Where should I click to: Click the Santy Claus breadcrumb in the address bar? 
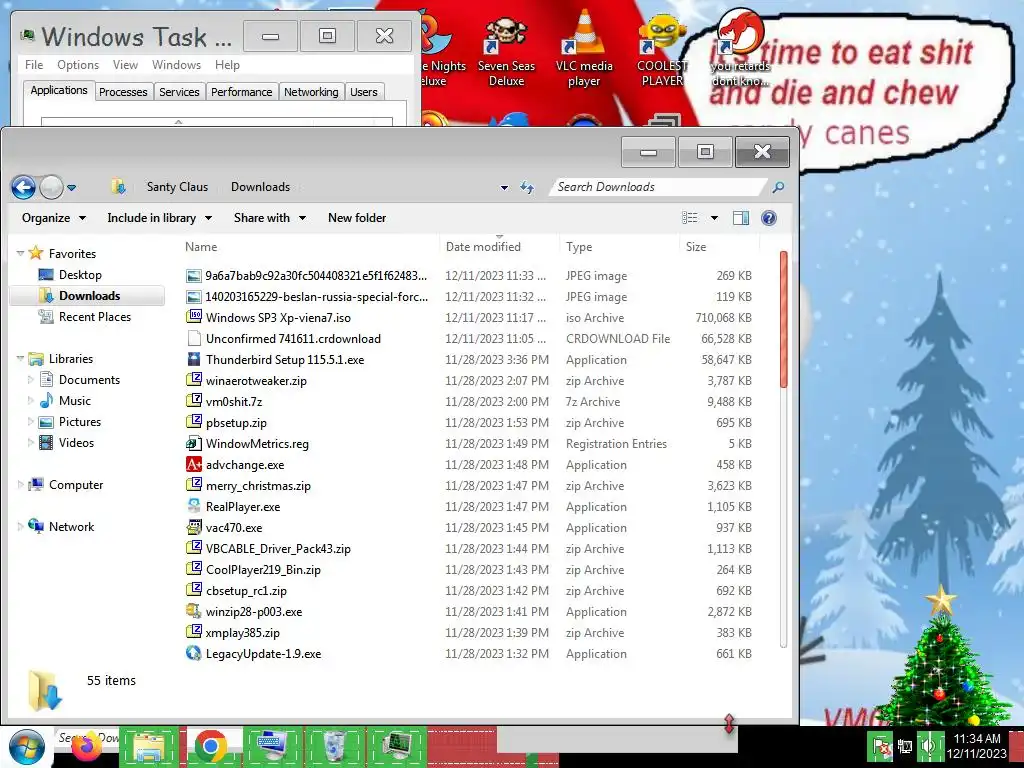[177, 187]
